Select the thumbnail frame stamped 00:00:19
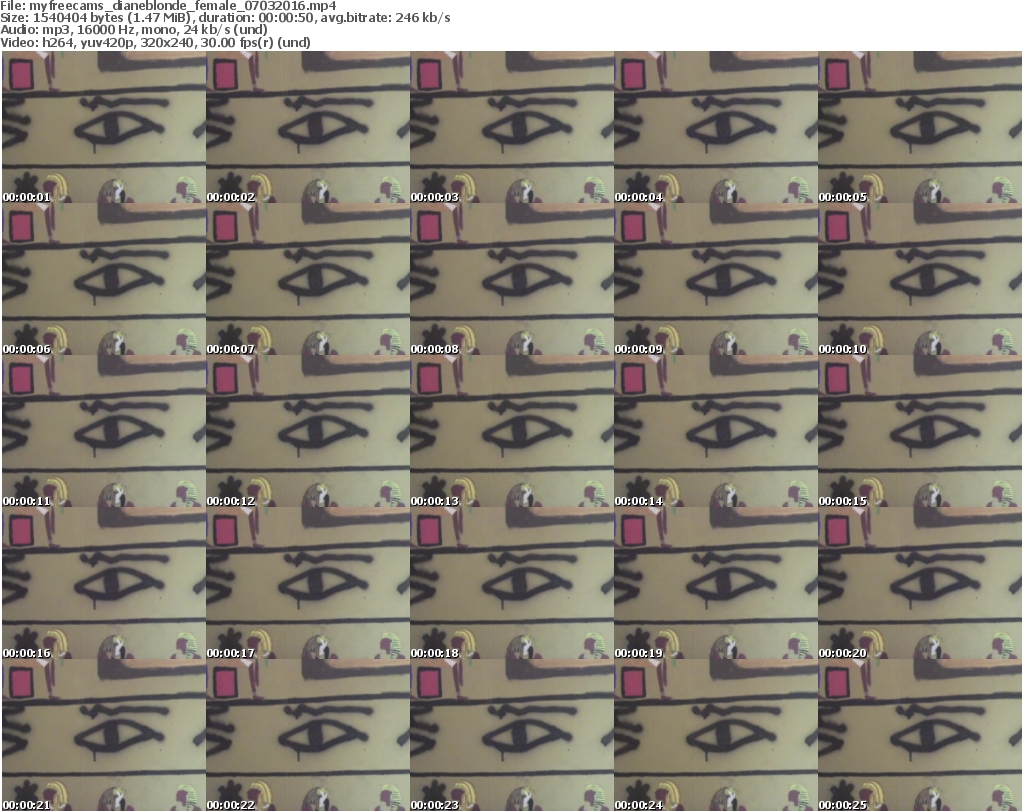 tap(716, 583)
